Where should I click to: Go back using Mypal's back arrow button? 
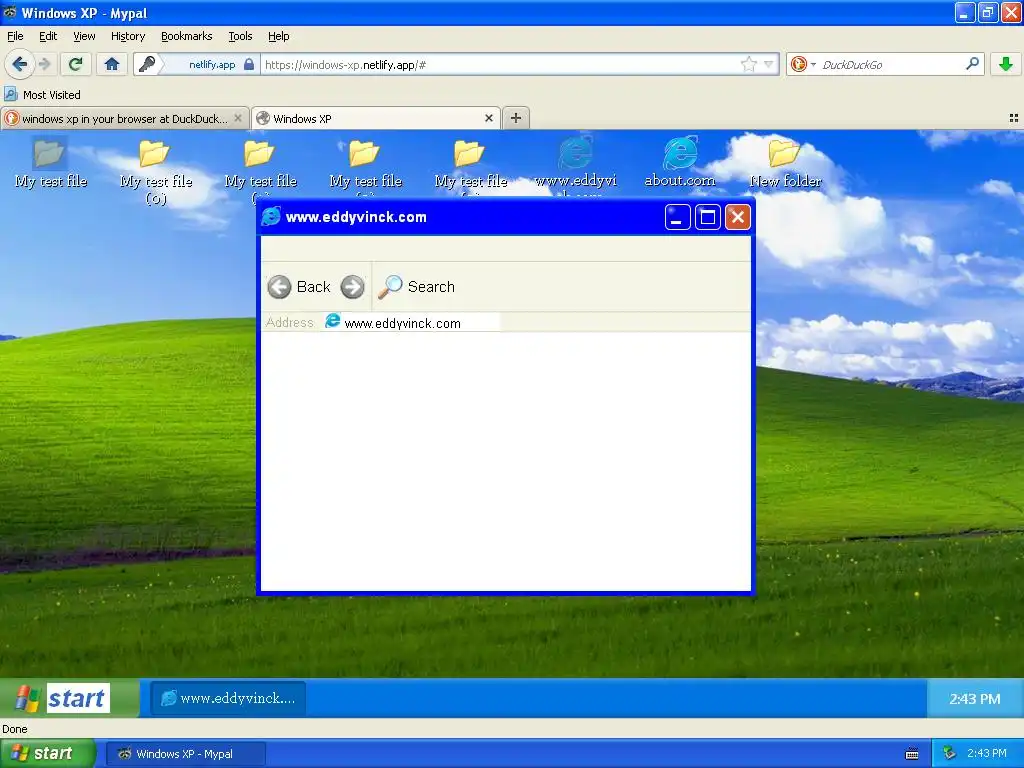click(x=19, y=64)
